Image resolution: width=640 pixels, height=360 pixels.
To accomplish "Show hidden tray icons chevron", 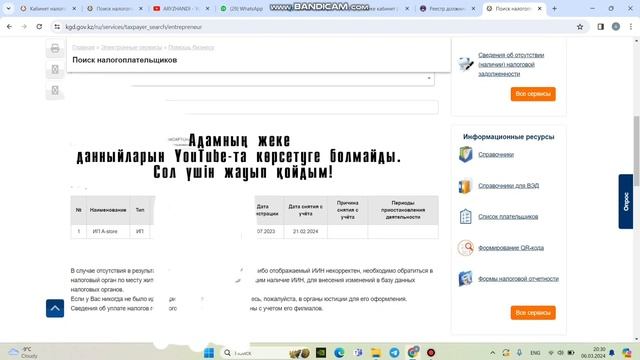I will (x=493, y=353).
